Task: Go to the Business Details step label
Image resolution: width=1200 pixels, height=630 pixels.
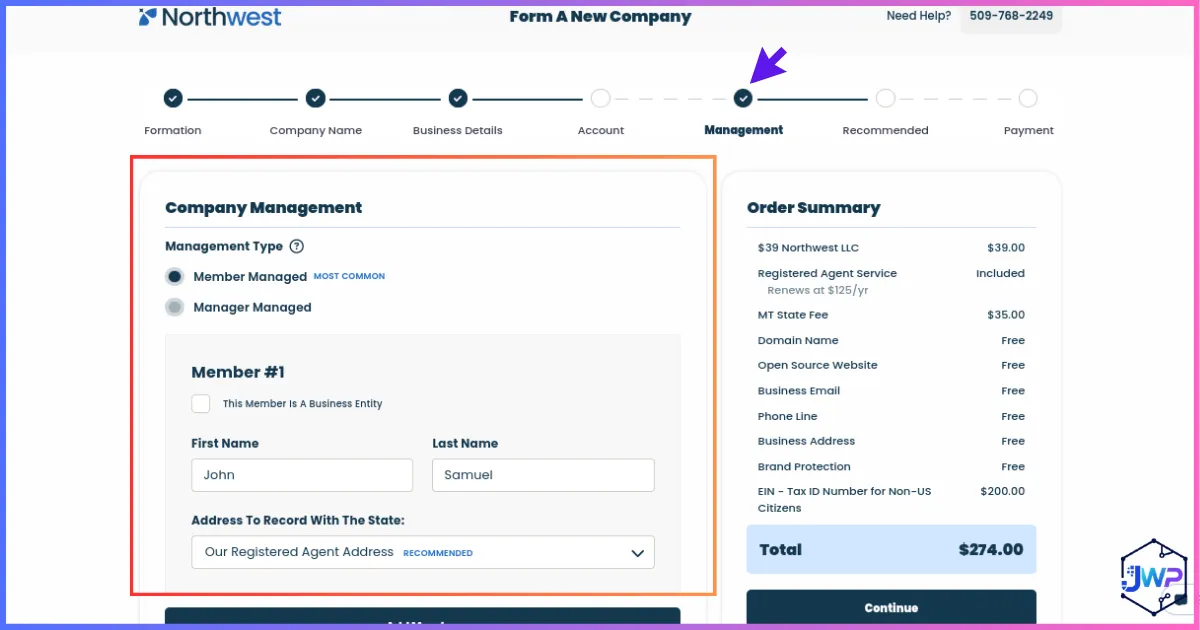Action: click(458, 130)
